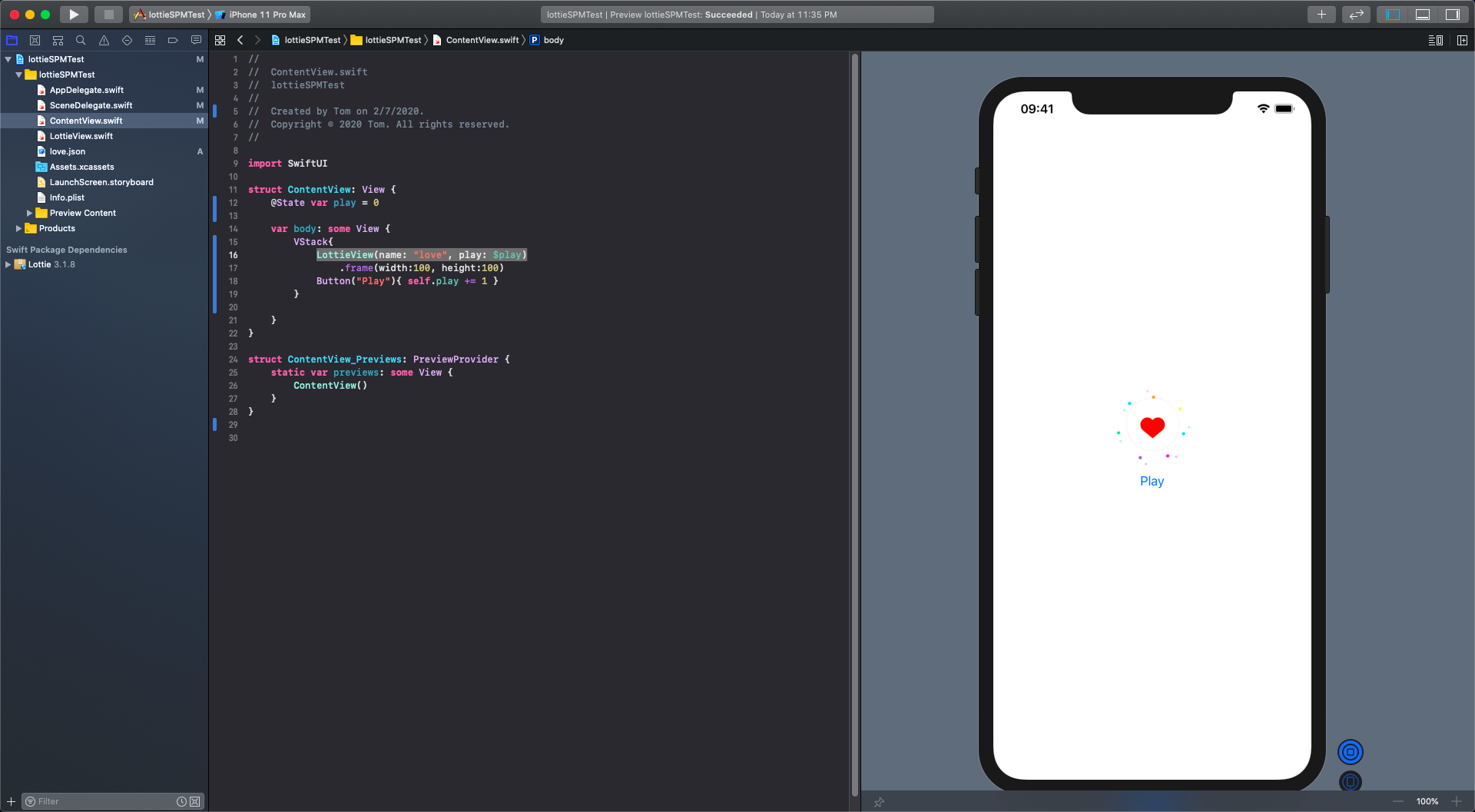Collapse the lottieSPMTest group folder
Viewport: 1475px width, 812px height.
[19, 75]
